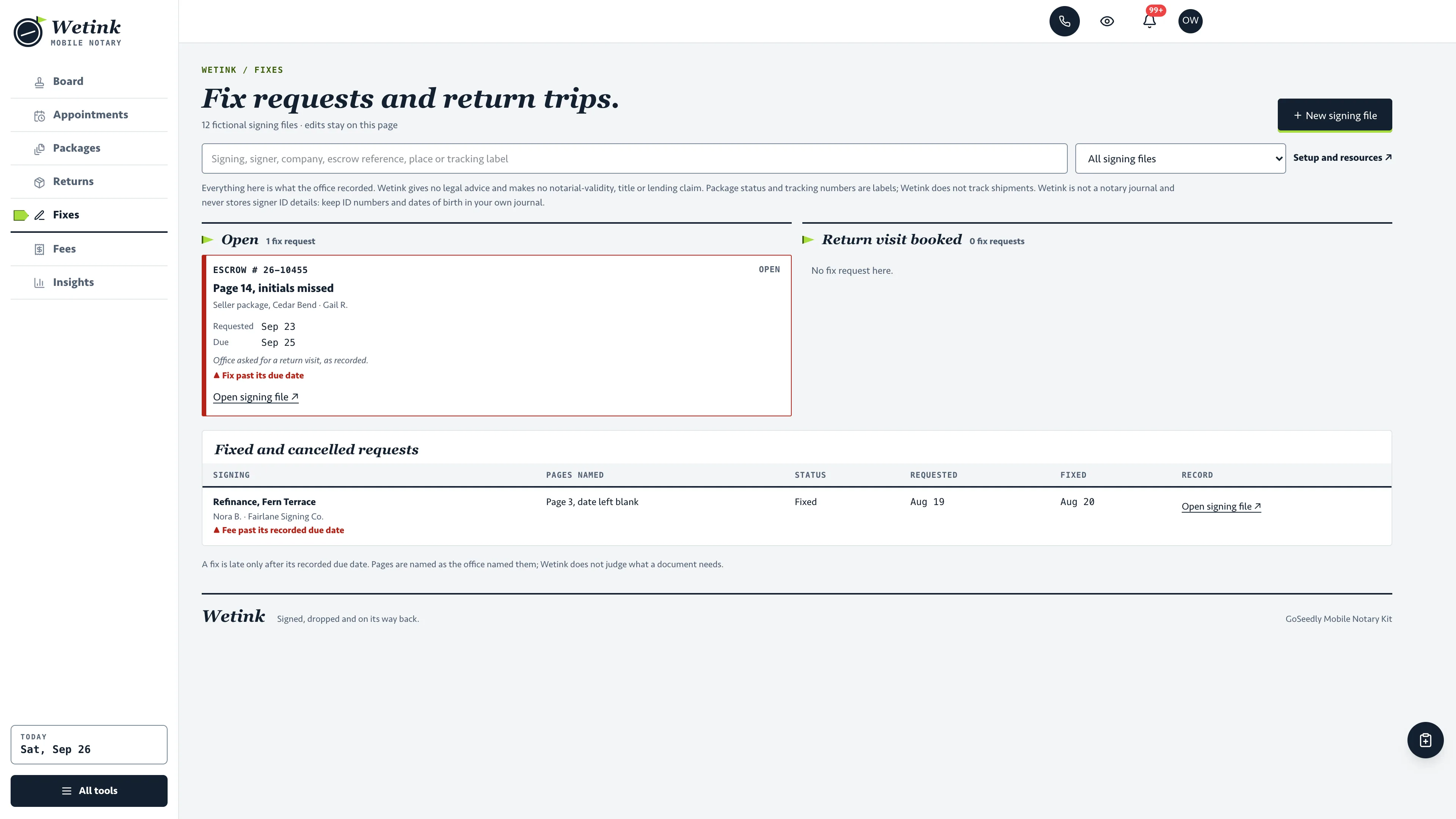Viewport: 1456px width, 819px height.
Task: Click the 'Page 3, date left blank' cell
Action: (x=592, y=502)
